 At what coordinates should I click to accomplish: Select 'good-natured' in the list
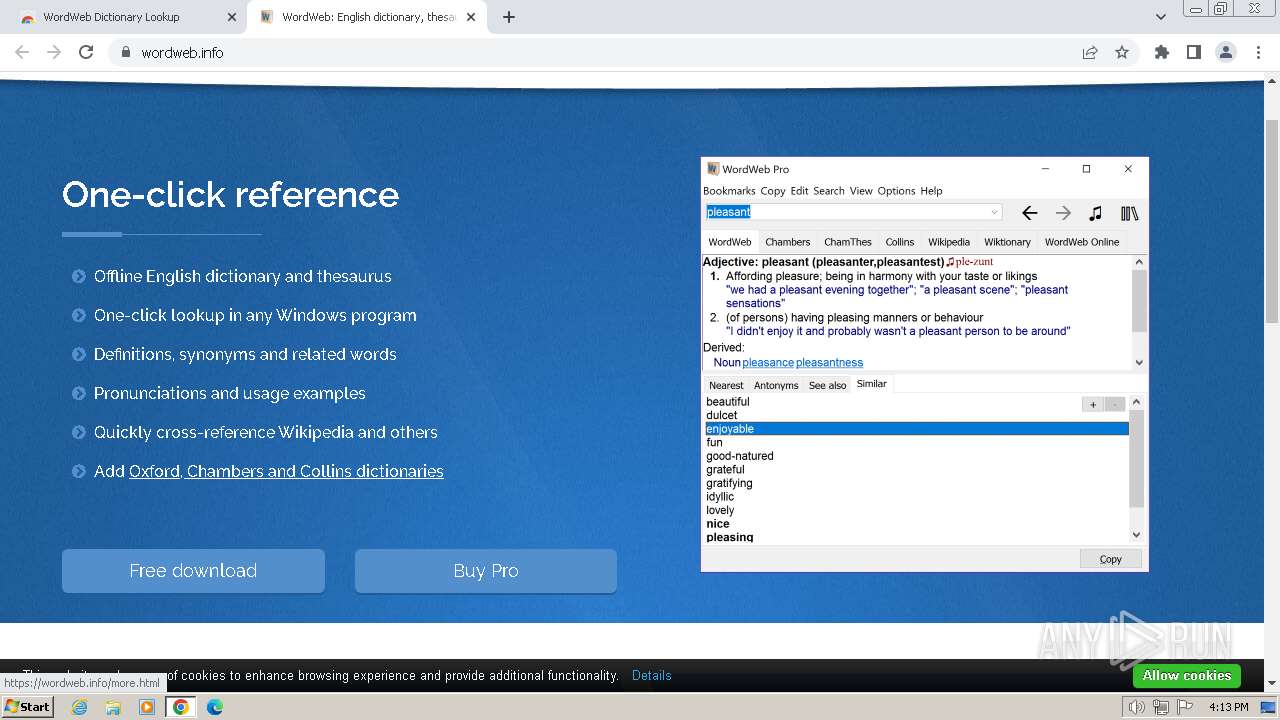739,456
